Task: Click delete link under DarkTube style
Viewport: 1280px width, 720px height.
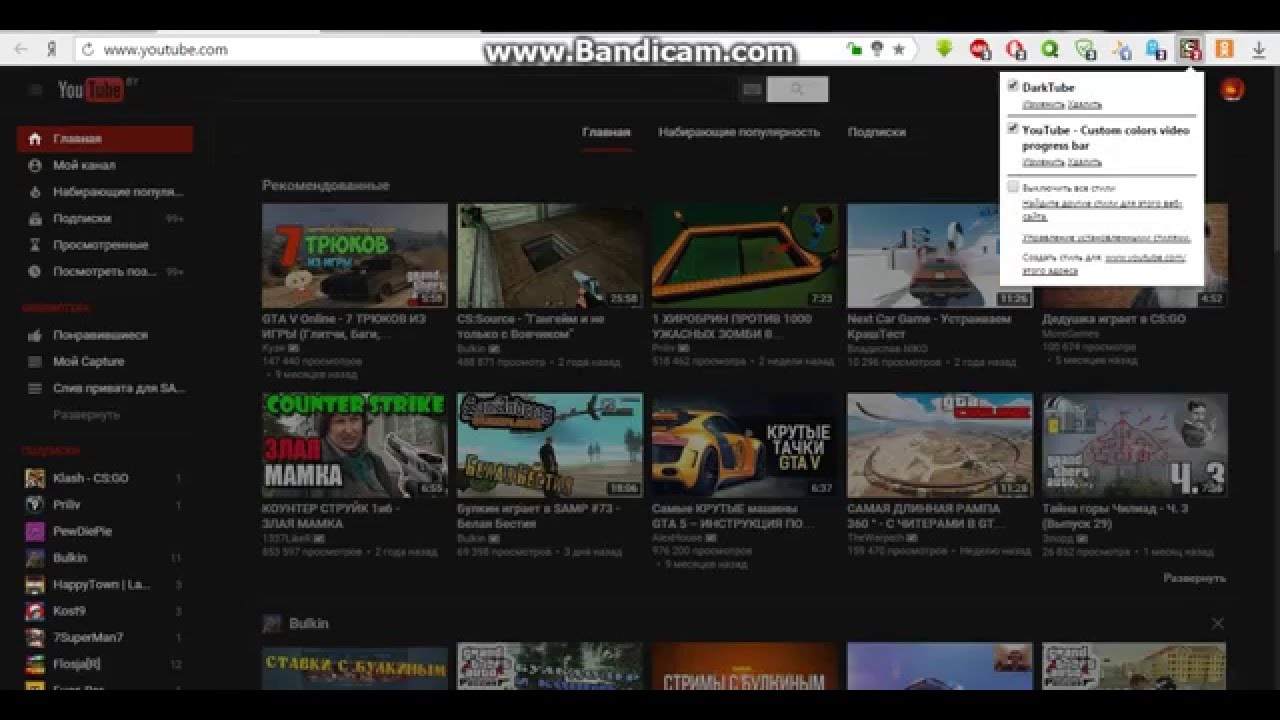Action: point(1085,105)
